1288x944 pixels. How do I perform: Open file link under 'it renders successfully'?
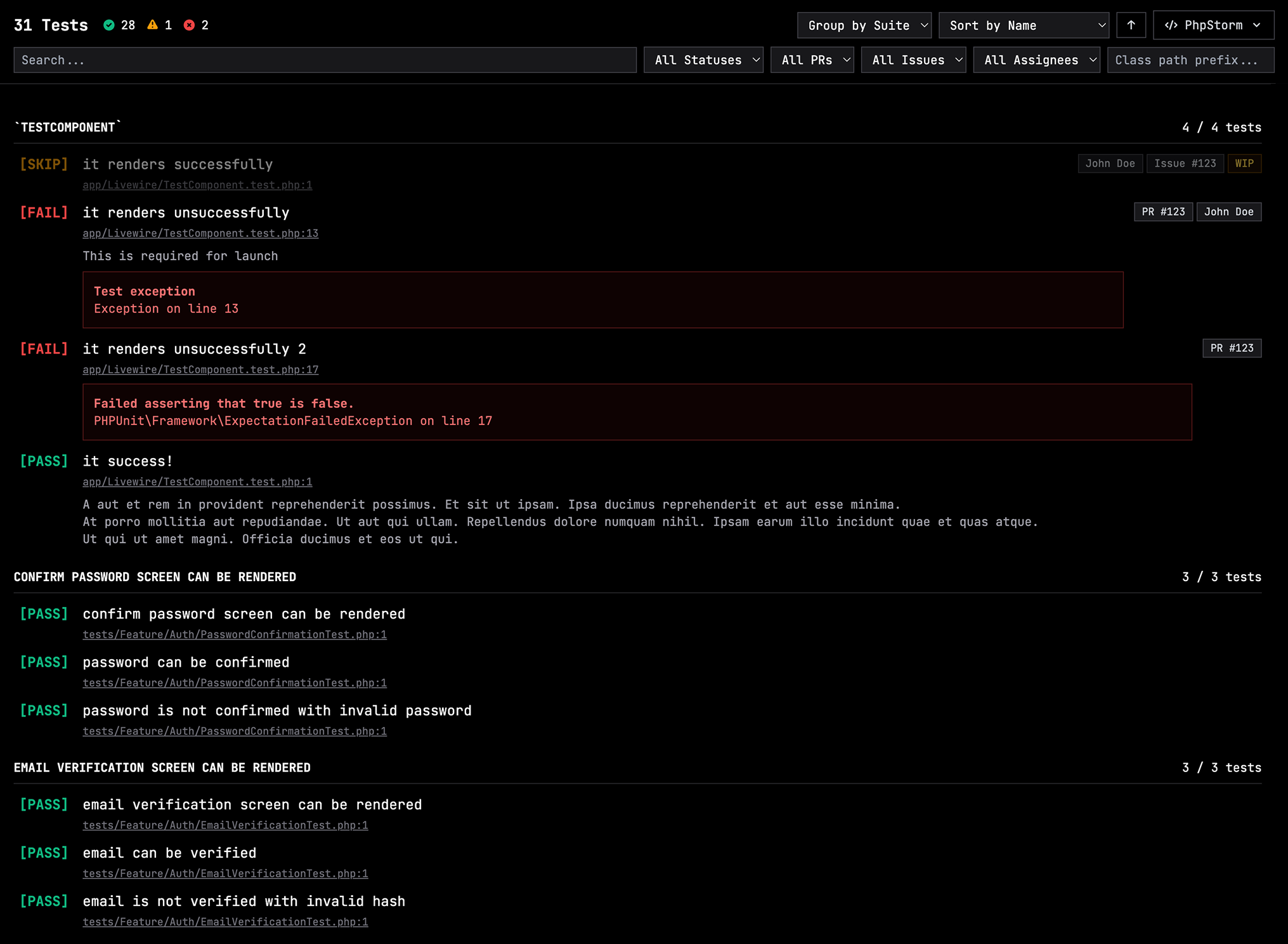[197, 185]
